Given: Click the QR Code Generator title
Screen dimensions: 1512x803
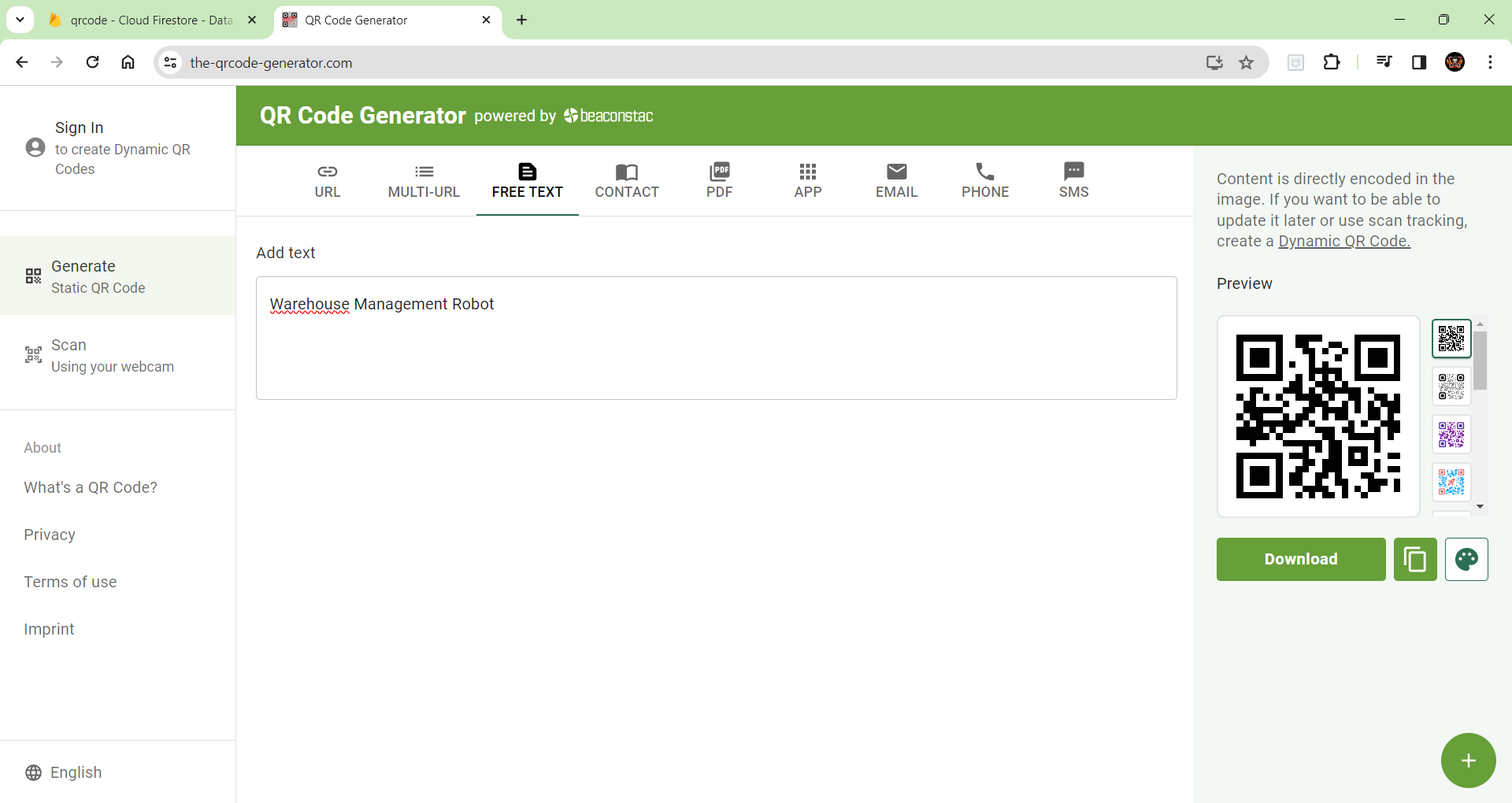Looking at the screenshot, I should point(363,116).
